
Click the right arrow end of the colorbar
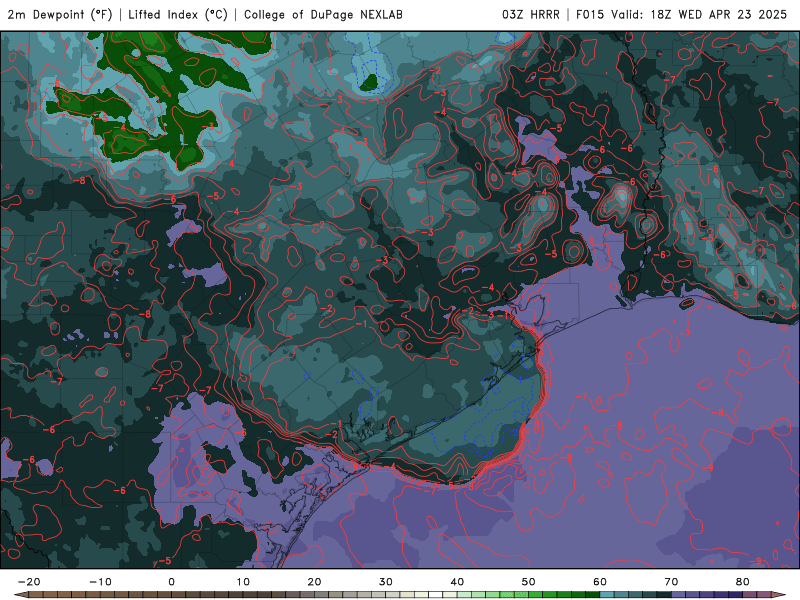pos(779,595)
